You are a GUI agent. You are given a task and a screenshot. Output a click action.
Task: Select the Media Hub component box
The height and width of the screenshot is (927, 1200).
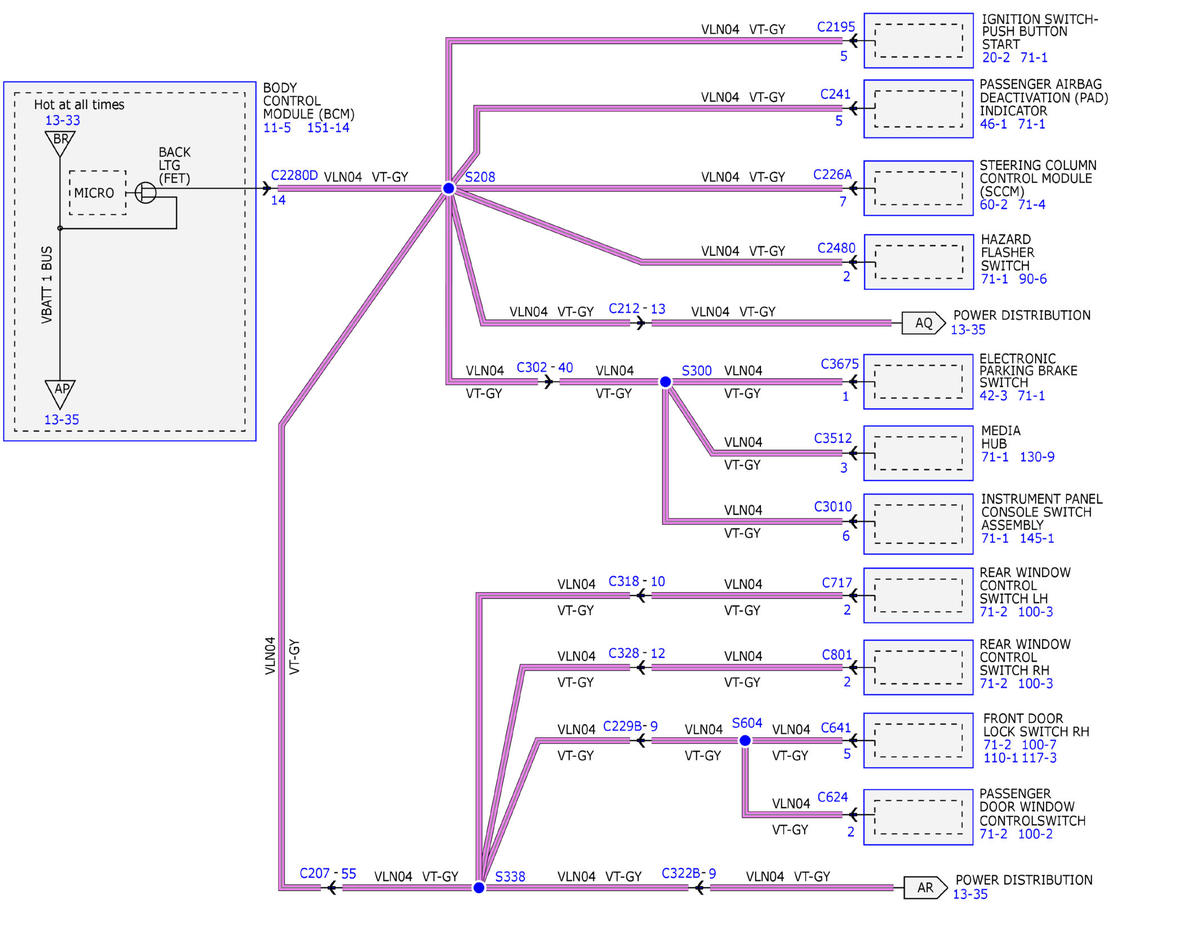pos(919,454)
